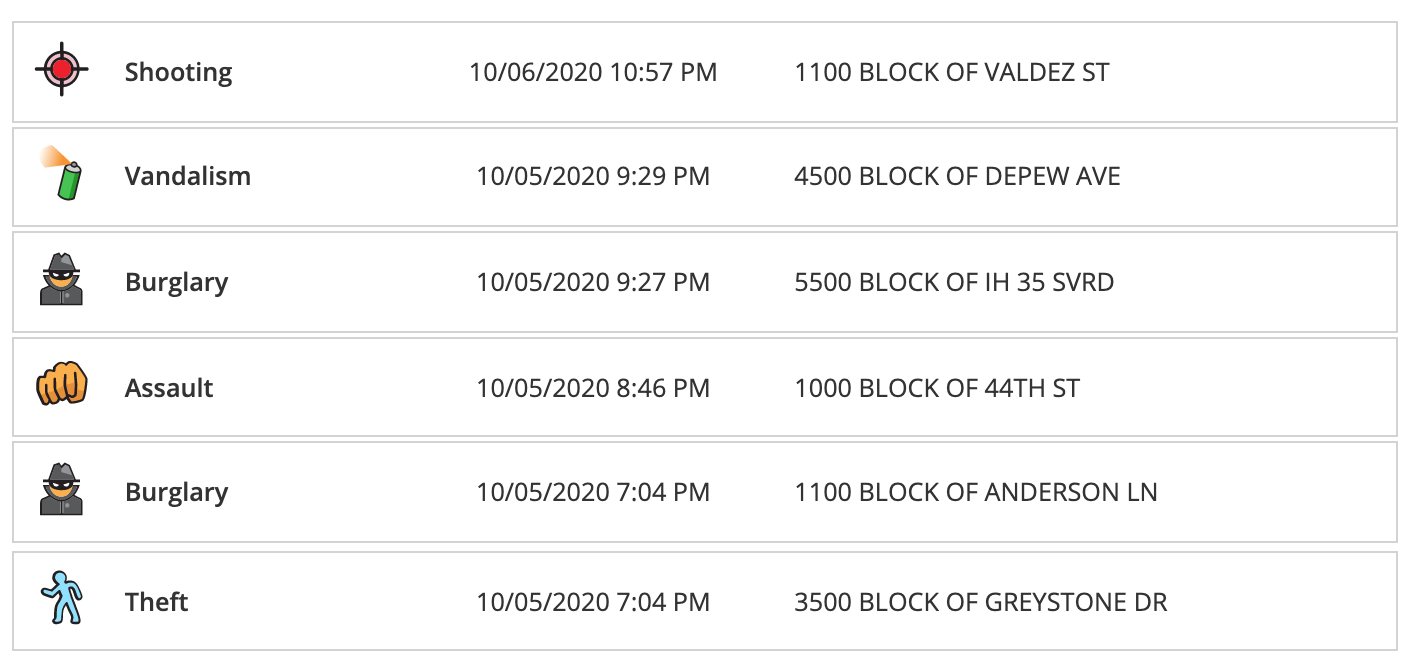Image resolution: width=1406 pixels, height=654 pixels.
Task: Select address 1100 BLOCK OF VALDEZ ST
Action: click(952, 72)
